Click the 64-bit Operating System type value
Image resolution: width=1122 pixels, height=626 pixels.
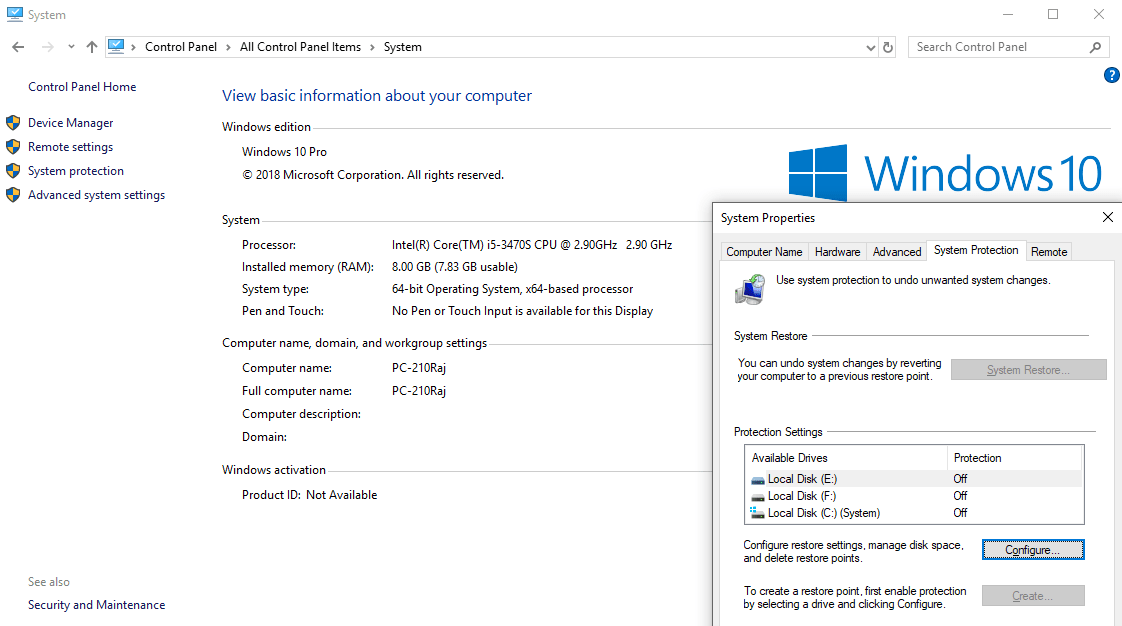click(512, 289)
